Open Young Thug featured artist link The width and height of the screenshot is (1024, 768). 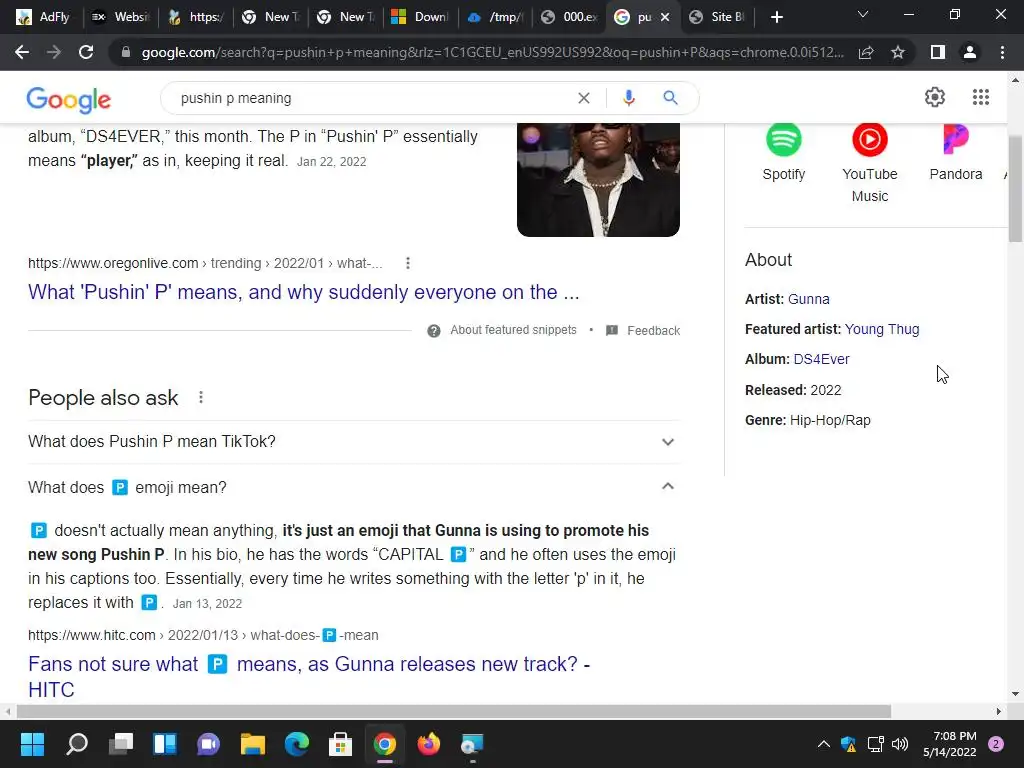click(x=882, y=329)
